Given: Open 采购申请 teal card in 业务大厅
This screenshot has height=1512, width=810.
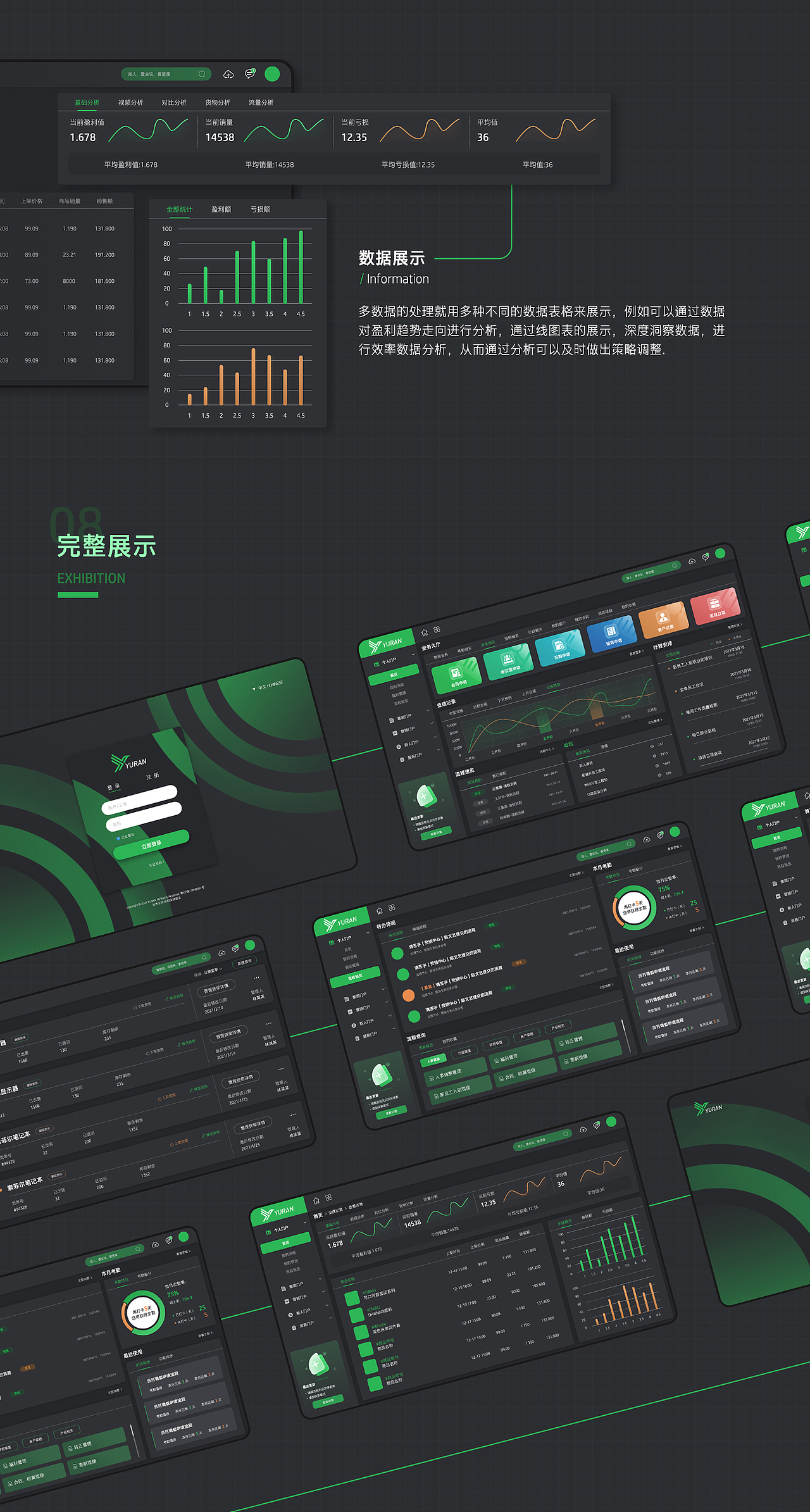Looking at the screenshot, I should (x=560, y=648).
